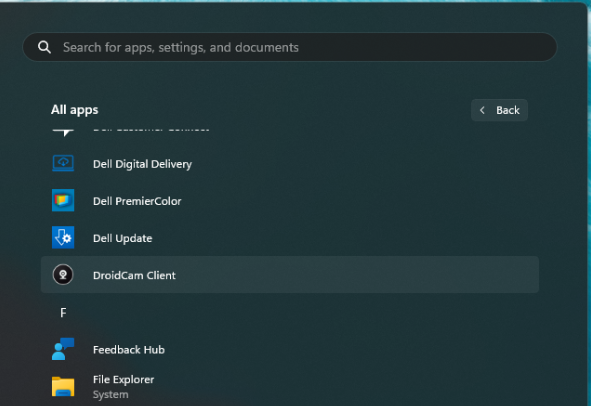Screen dimensions: 591x406
Task: Click the magnifying glass search icon
Action: [x=44, y=47]
